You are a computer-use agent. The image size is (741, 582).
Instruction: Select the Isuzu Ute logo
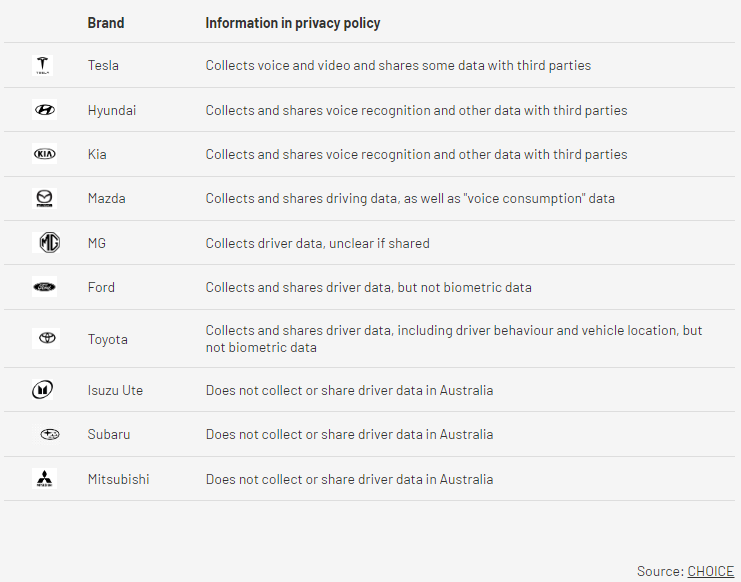pyautogui.click(x=43, y=390)
